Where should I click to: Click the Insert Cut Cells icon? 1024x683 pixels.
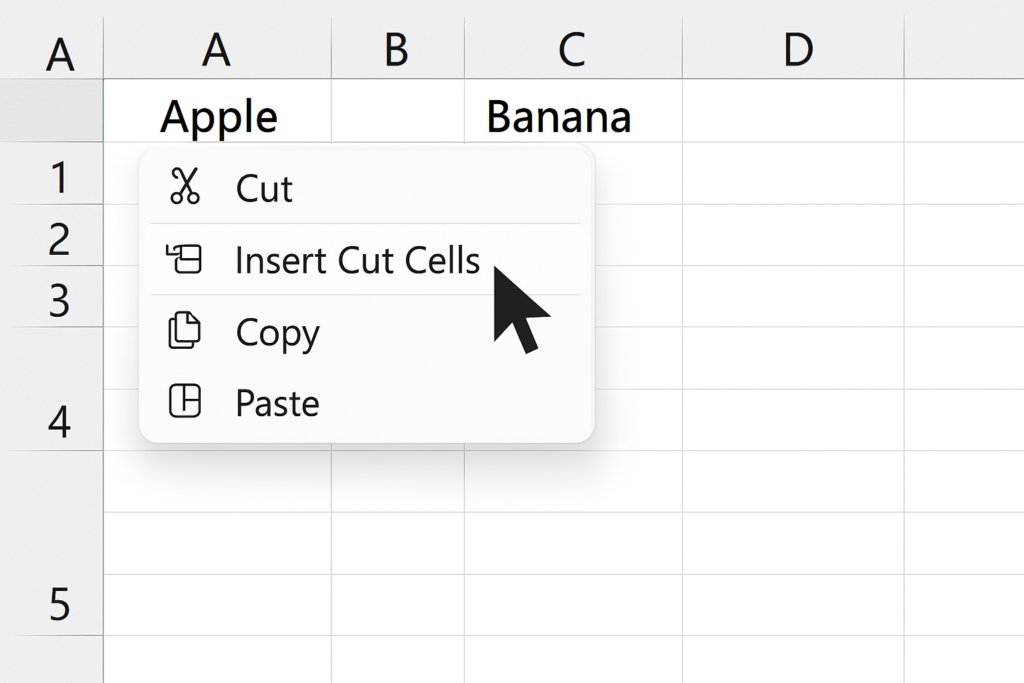pos(184,259)
